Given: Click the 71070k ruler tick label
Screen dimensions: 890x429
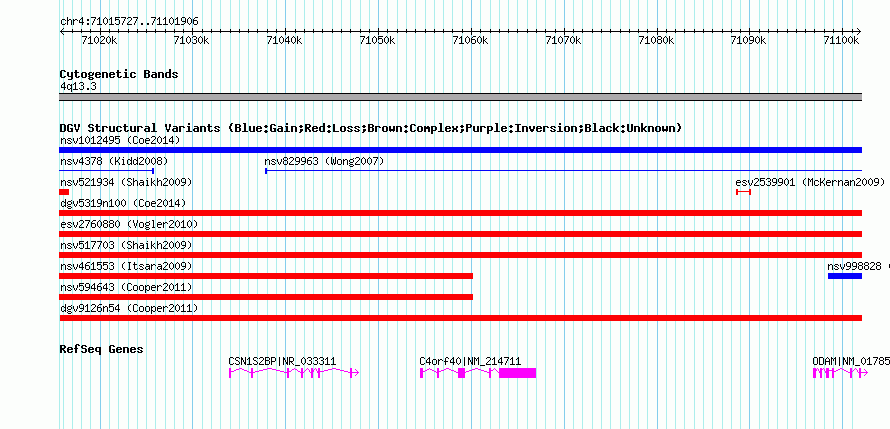Looking at the screenshot, I should click(564, 41).
